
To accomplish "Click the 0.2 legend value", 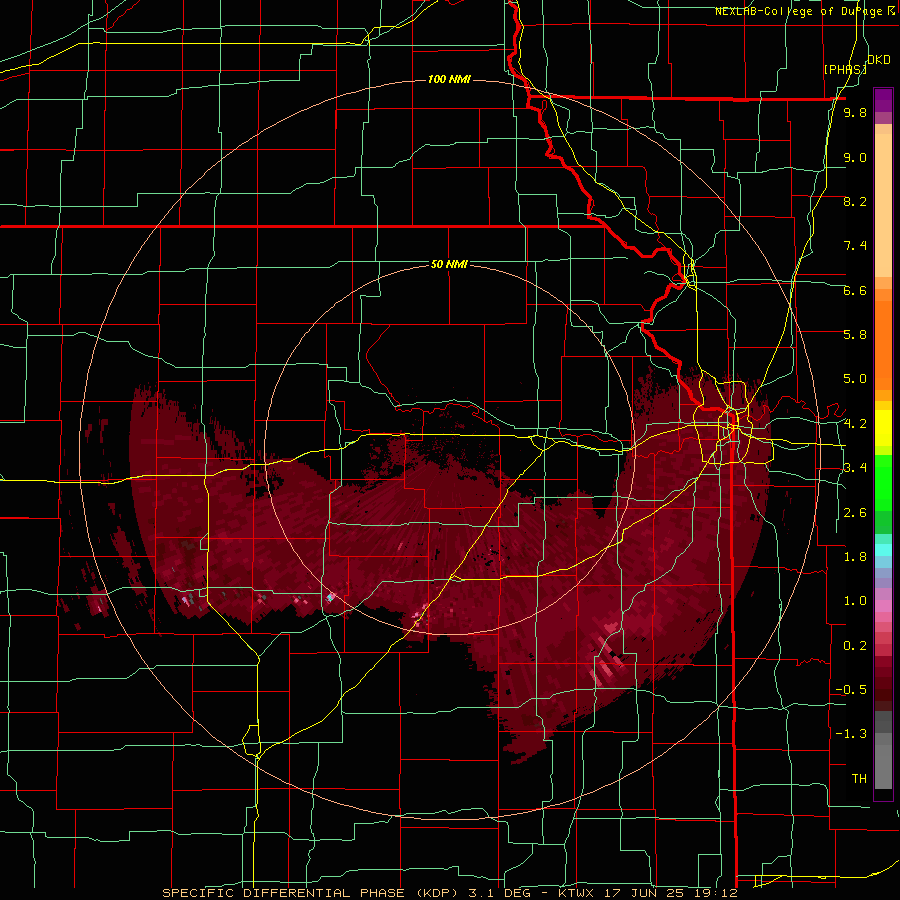I will click(855, 646).
